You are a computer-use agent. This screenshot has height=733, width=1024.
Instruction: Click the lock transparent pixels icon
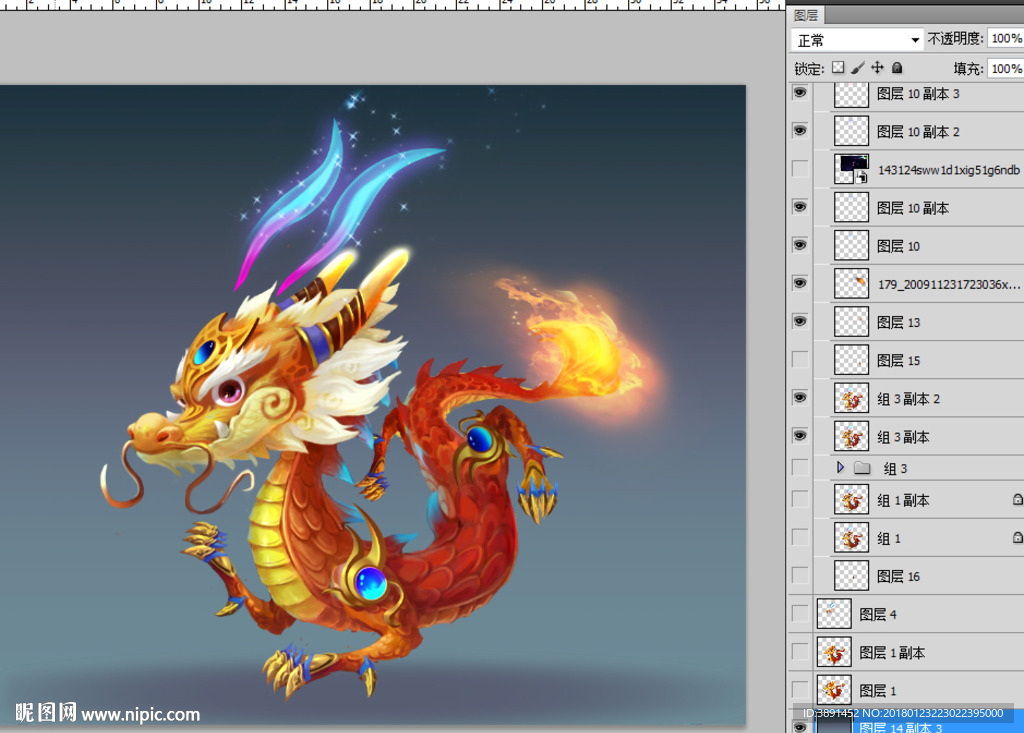click(x=838, y=67)
